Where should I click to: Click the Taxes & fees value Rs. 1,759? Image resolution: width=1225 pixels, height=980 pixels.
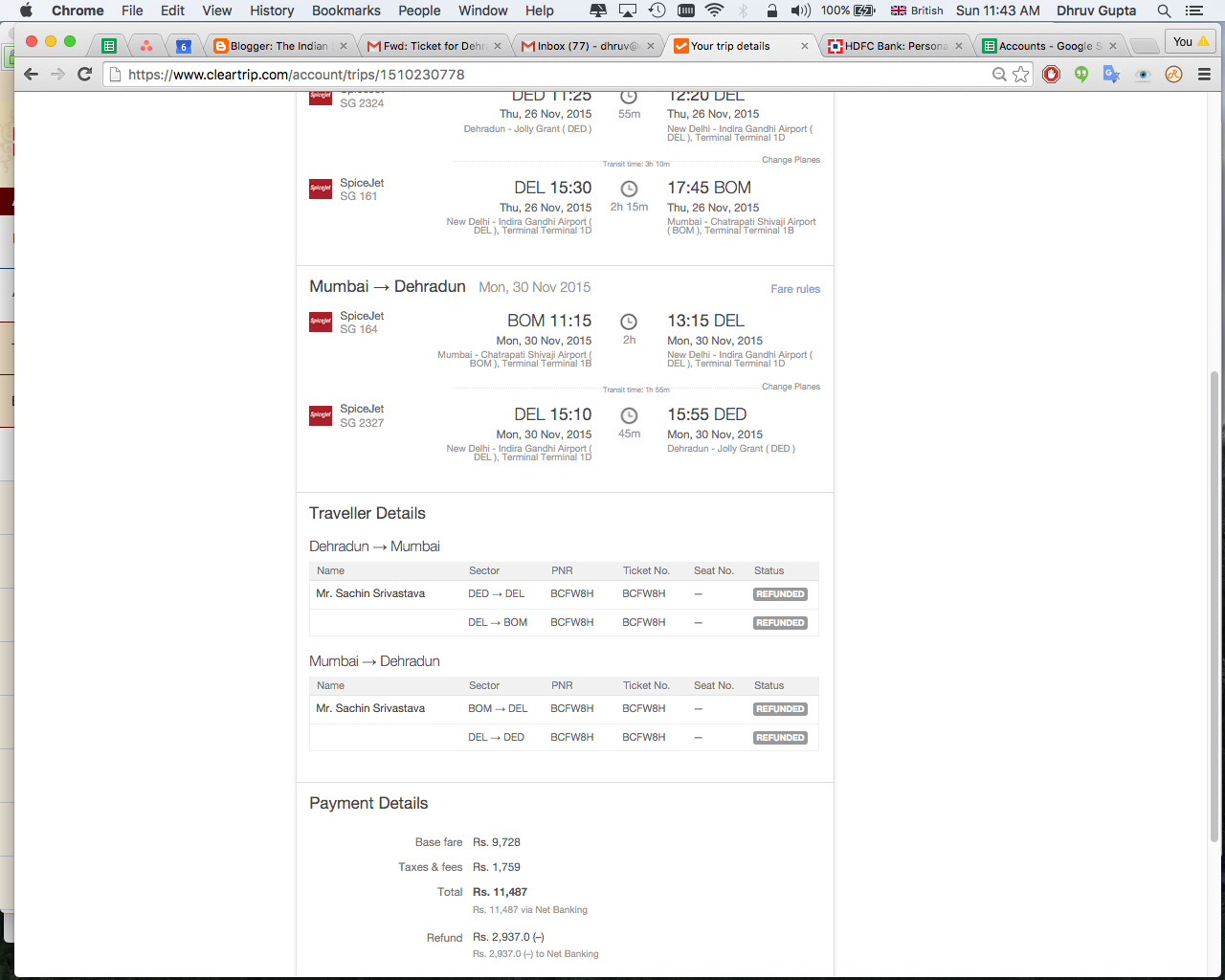[x=497, y=867]
